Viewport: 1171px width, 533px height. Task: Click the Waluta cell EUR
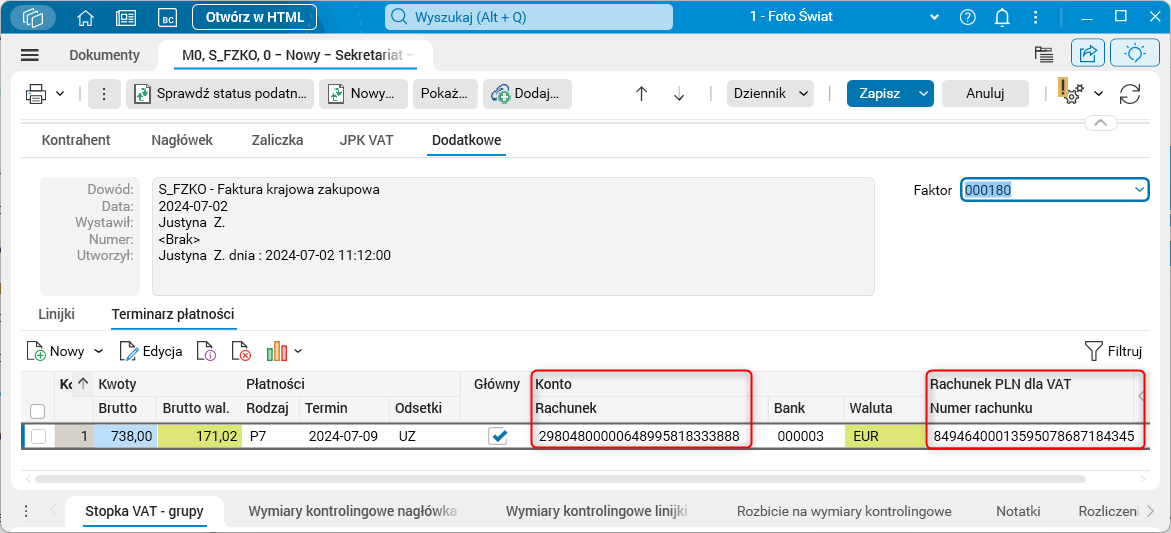[x=883, y=437]
